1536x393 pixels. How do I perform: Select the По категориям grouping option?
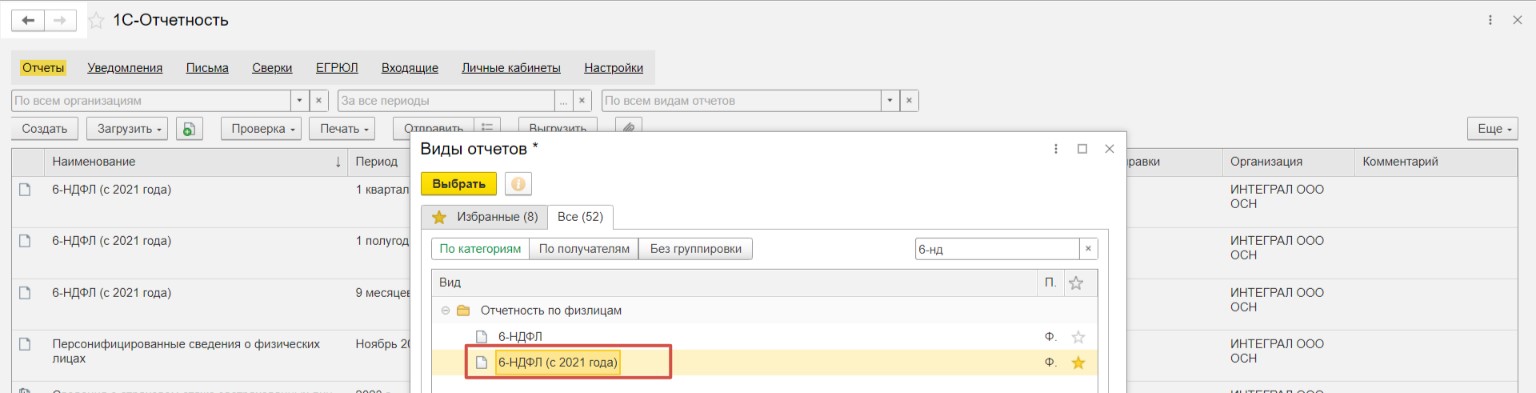pos(481,249)
